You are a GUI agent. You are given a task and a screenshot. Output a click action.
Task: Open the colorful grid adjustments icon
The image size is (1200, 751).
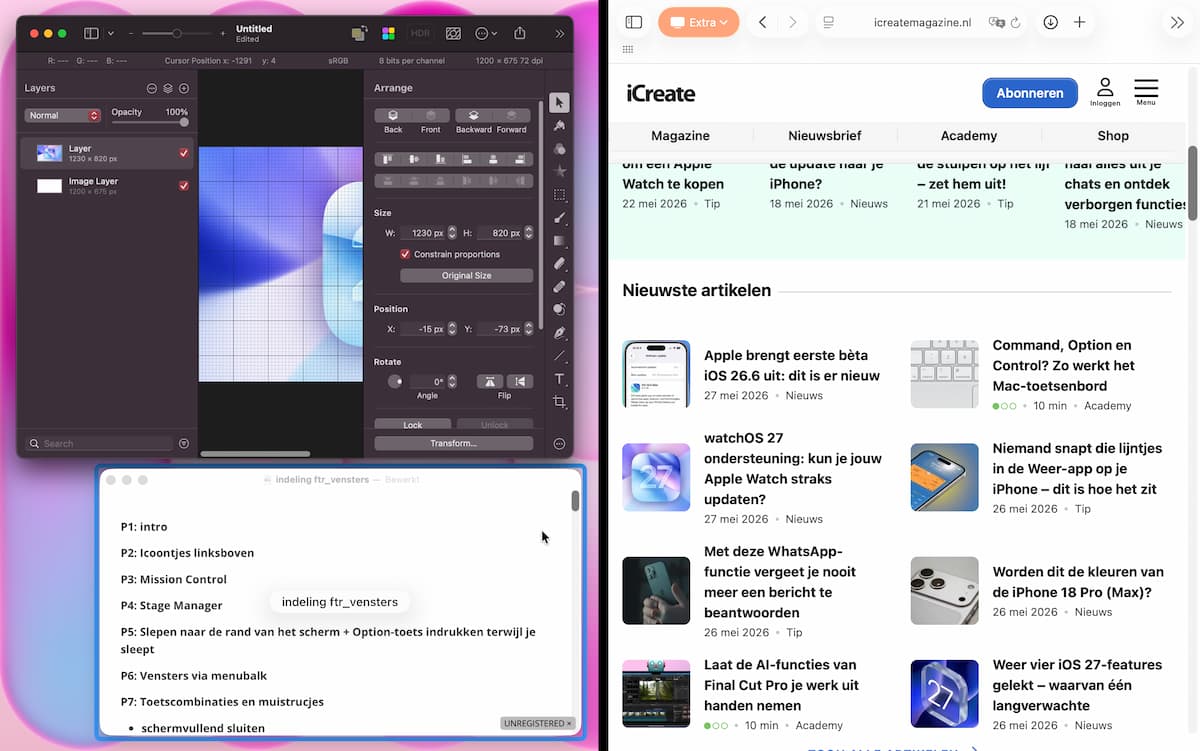(389, 33)
